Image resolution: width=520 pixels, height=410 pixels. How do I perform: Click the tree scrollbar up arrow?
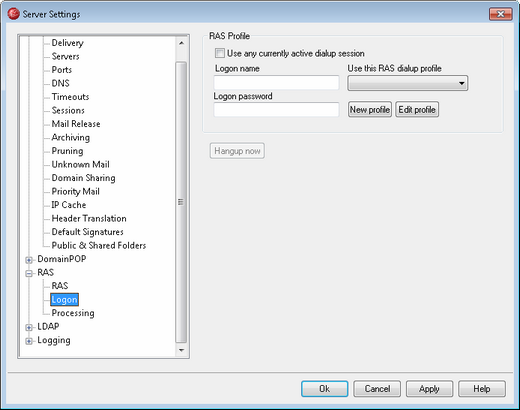(x=181, y=43)
